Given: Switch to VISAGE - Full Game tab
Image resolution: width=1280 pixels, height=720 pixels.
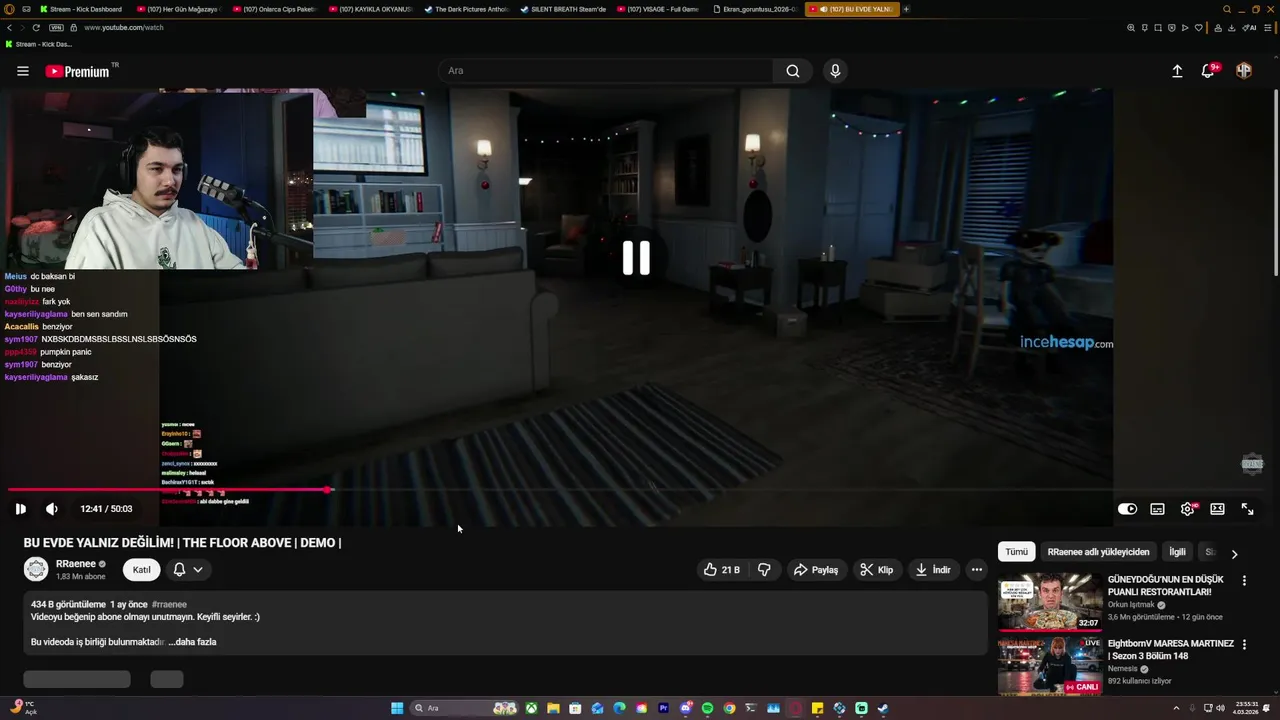Looking at the screenshot, I should coord(659,9).
